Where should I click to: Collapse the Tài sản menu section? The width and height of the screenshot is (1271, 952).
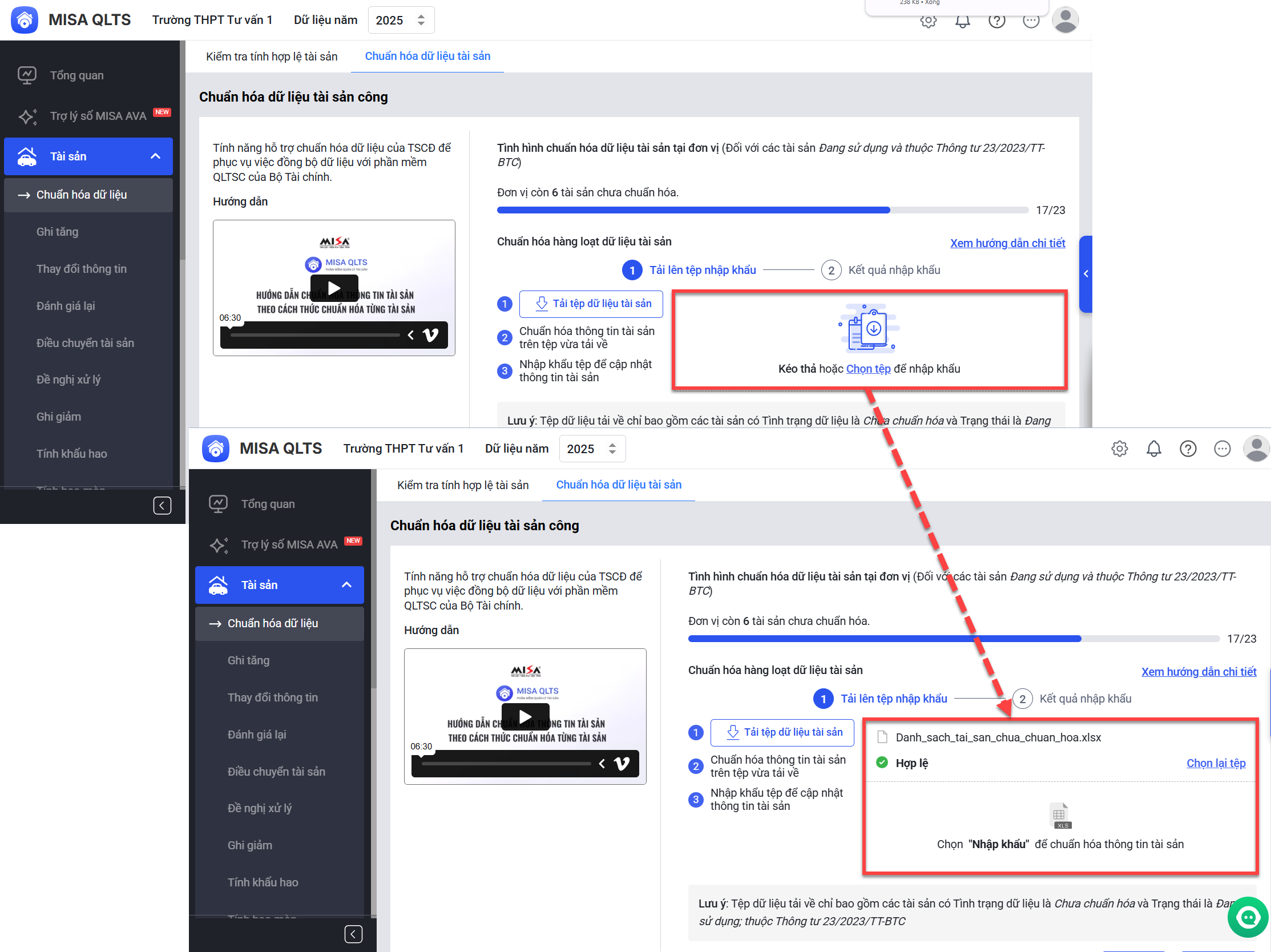[346, 585]
